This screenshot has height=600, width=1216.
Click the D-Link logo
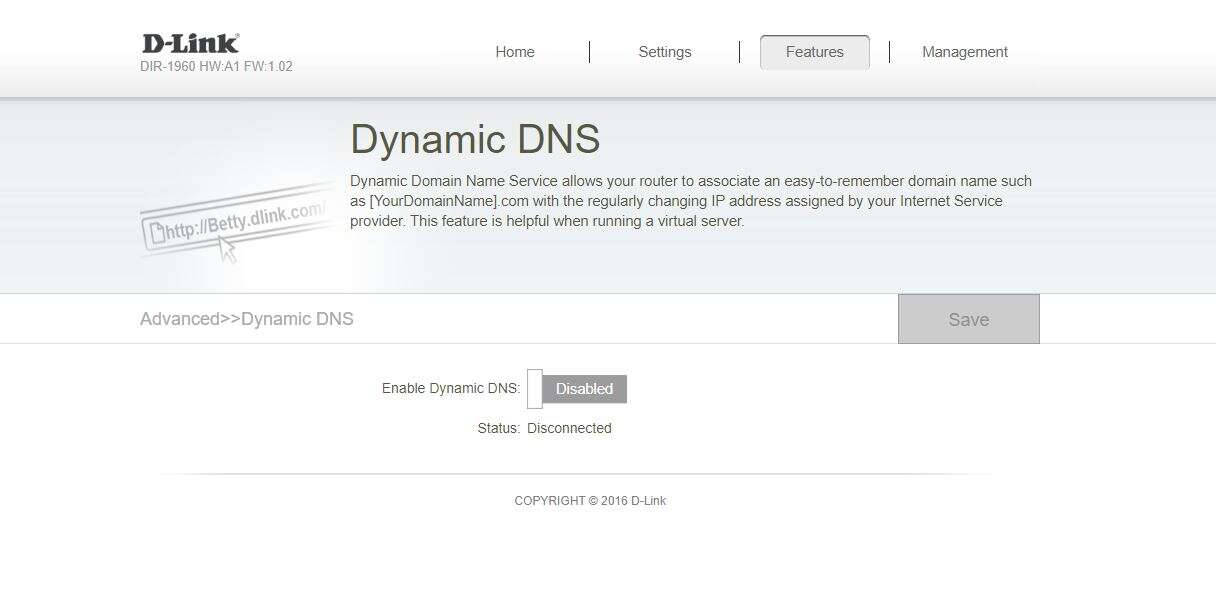point(190,43)
